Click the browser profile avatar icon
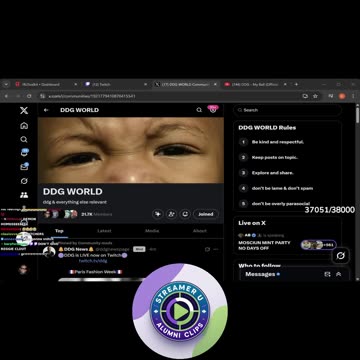 [x=342, y=96]
